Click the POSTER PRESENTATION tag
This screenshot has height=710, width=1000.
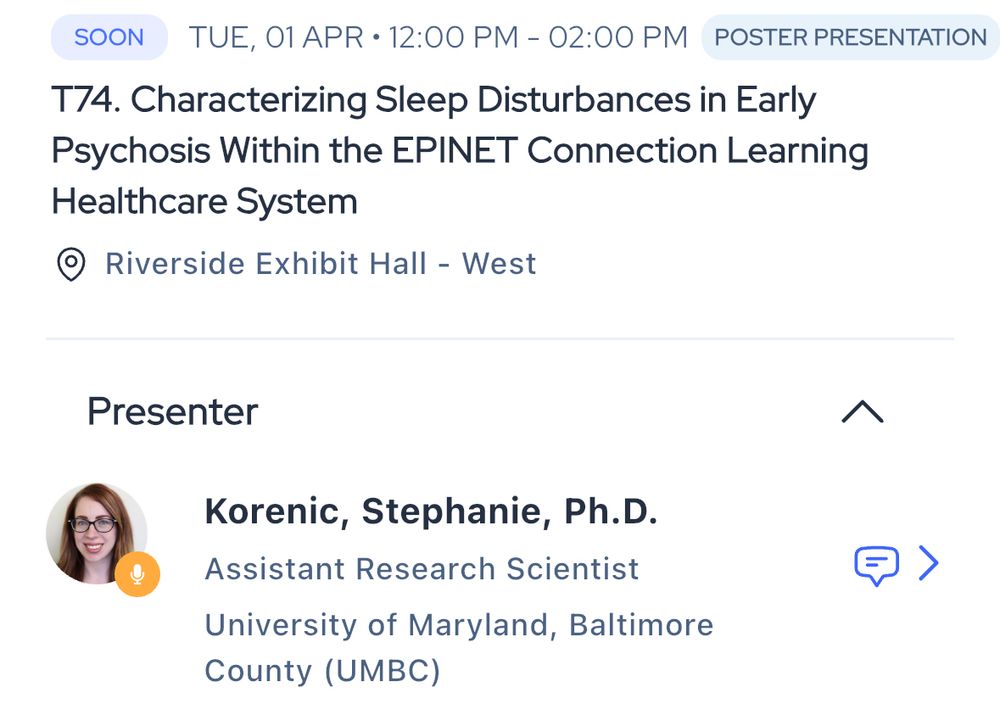[x=850, y=37]
